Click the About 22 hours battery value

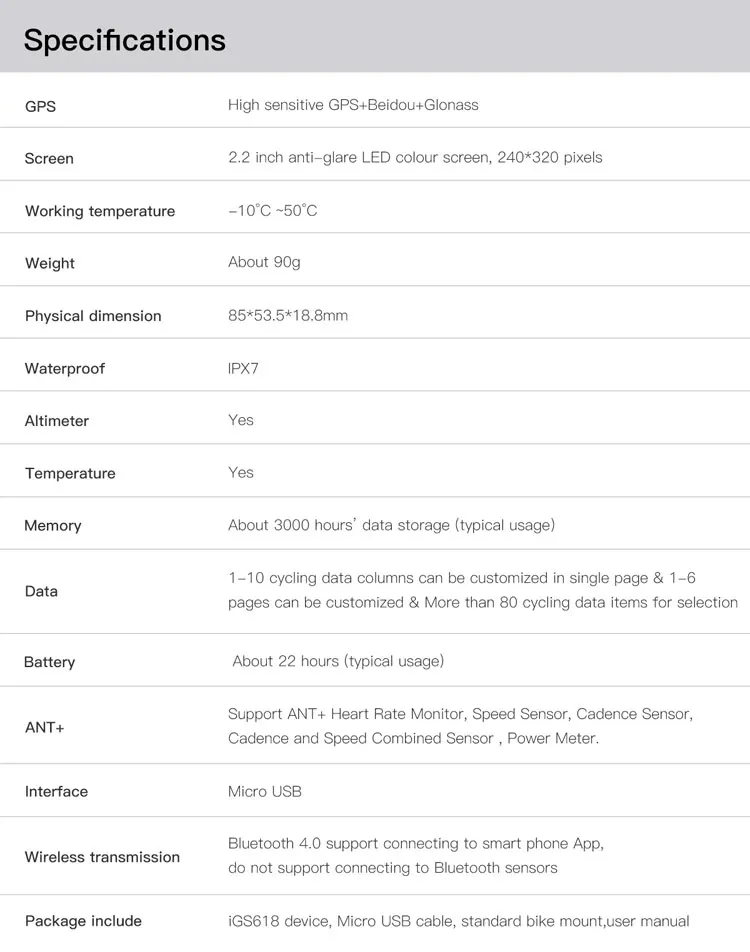[338, 661]
